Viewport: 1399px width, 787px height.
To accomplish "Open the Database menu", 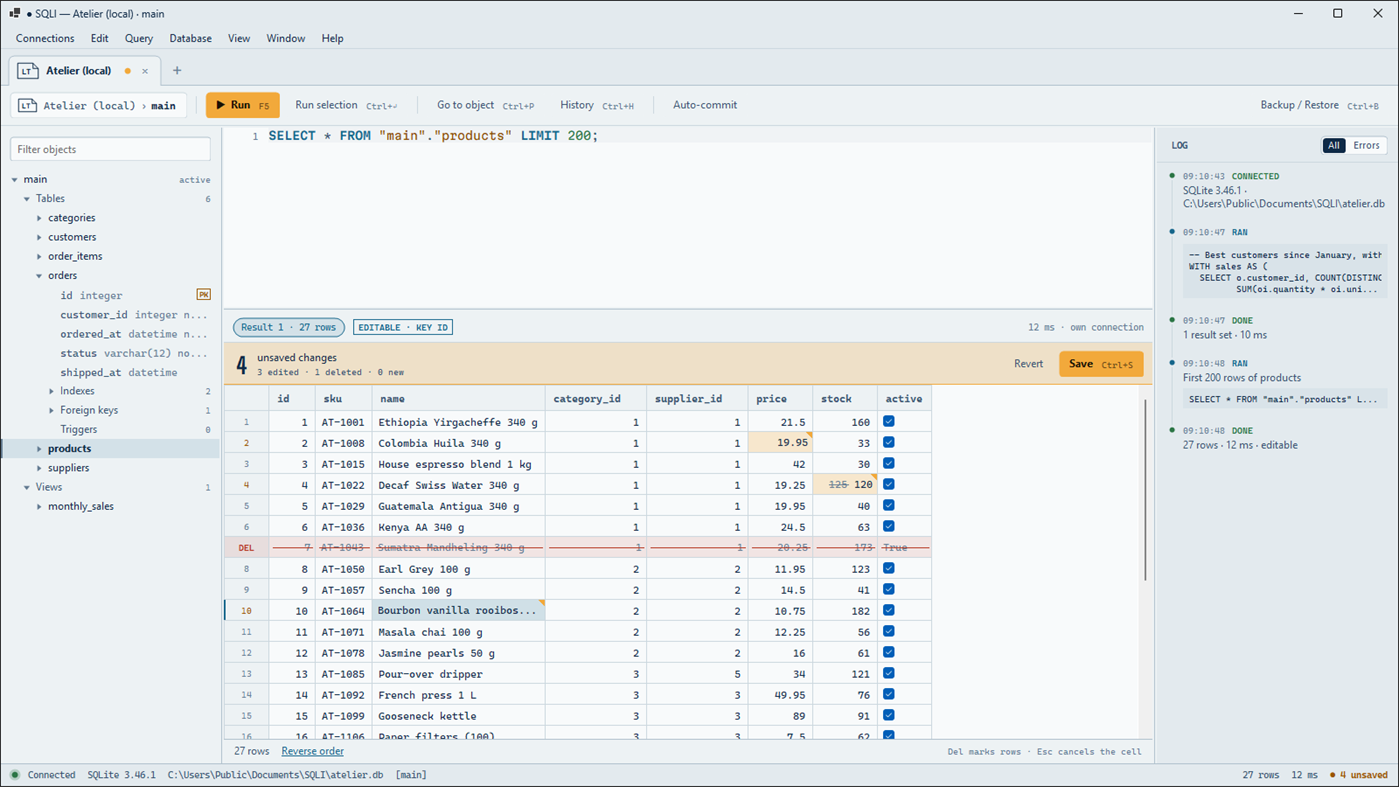I will pos(190,38).
